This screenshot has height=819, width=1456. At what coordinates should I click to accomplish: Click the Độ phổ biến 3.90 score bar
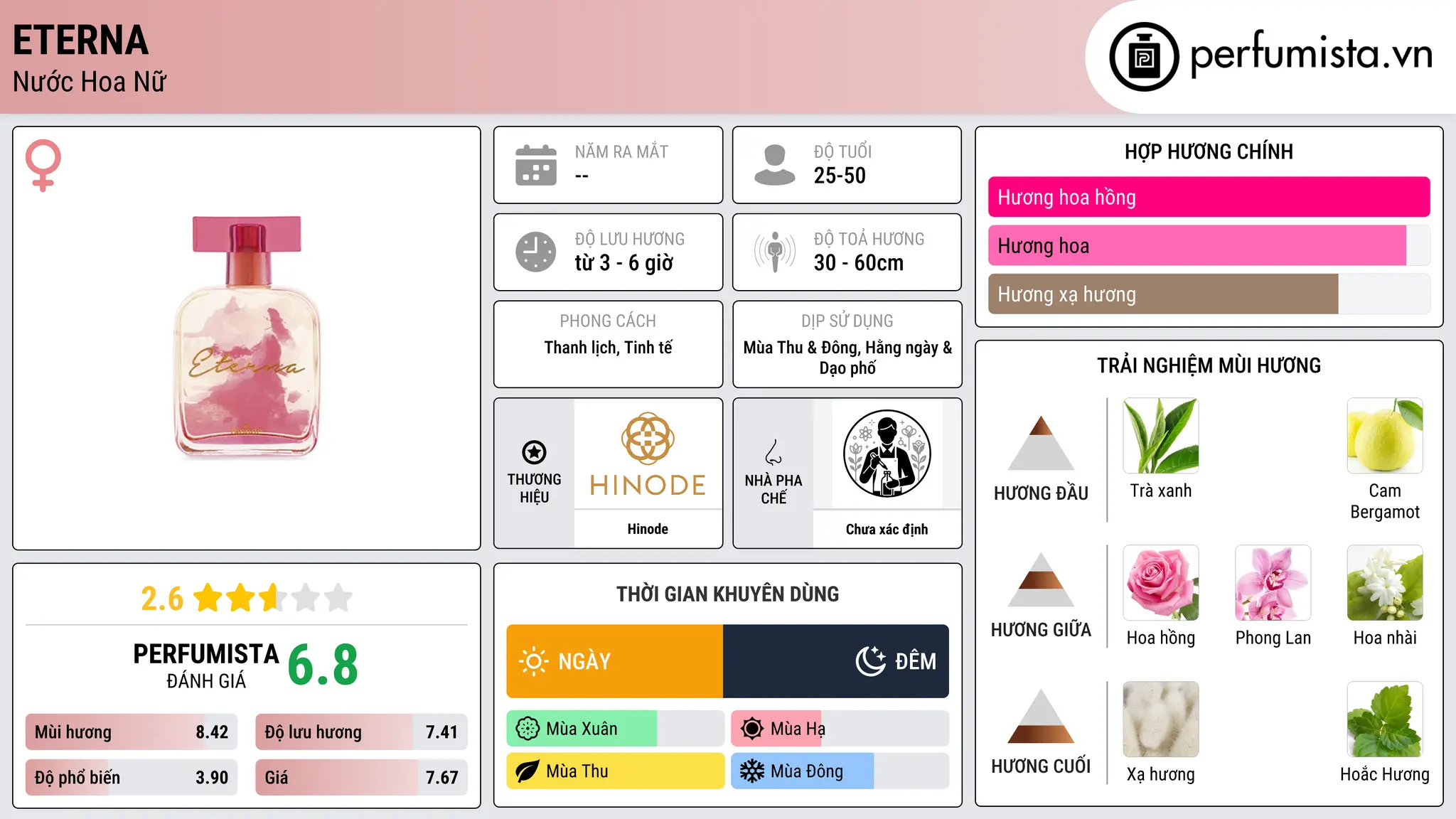[x=132, y=777]
